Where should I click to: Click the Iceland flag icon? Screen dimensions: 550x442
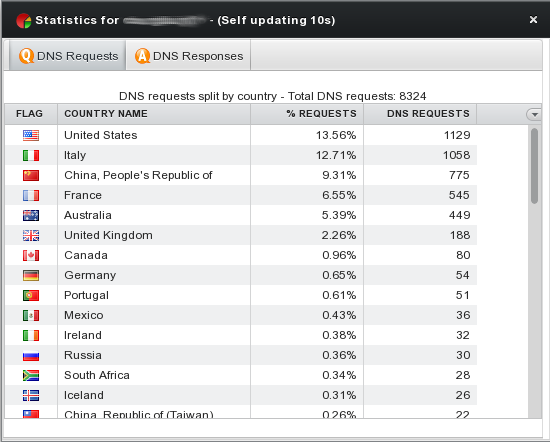tap(31, 395)
